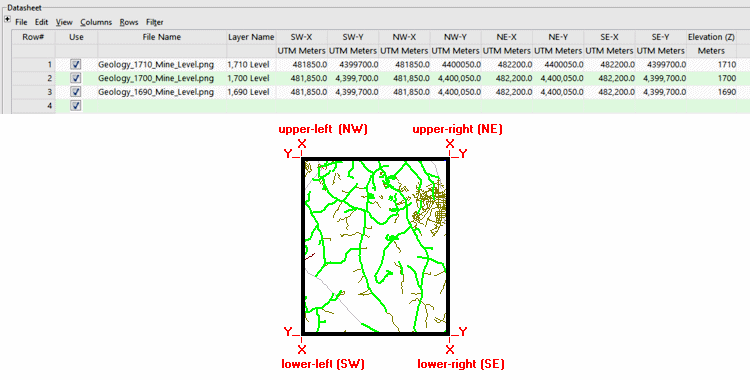Toggle the Use checkbox in row 1
750x380 pixels.
click(76, 64)
